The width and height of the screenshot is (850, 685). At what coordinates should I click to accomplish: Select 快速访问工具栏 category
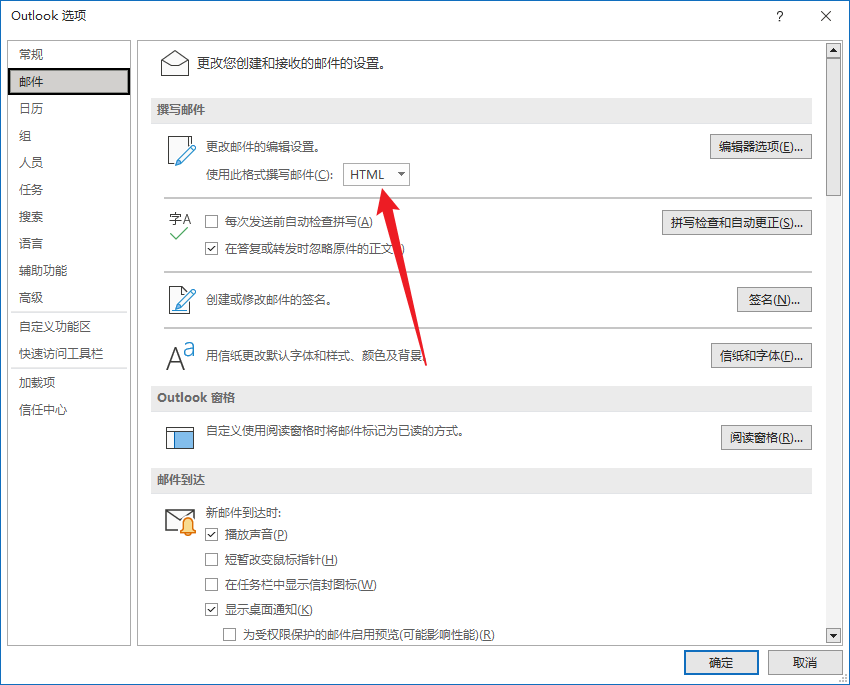click(69, 354)
